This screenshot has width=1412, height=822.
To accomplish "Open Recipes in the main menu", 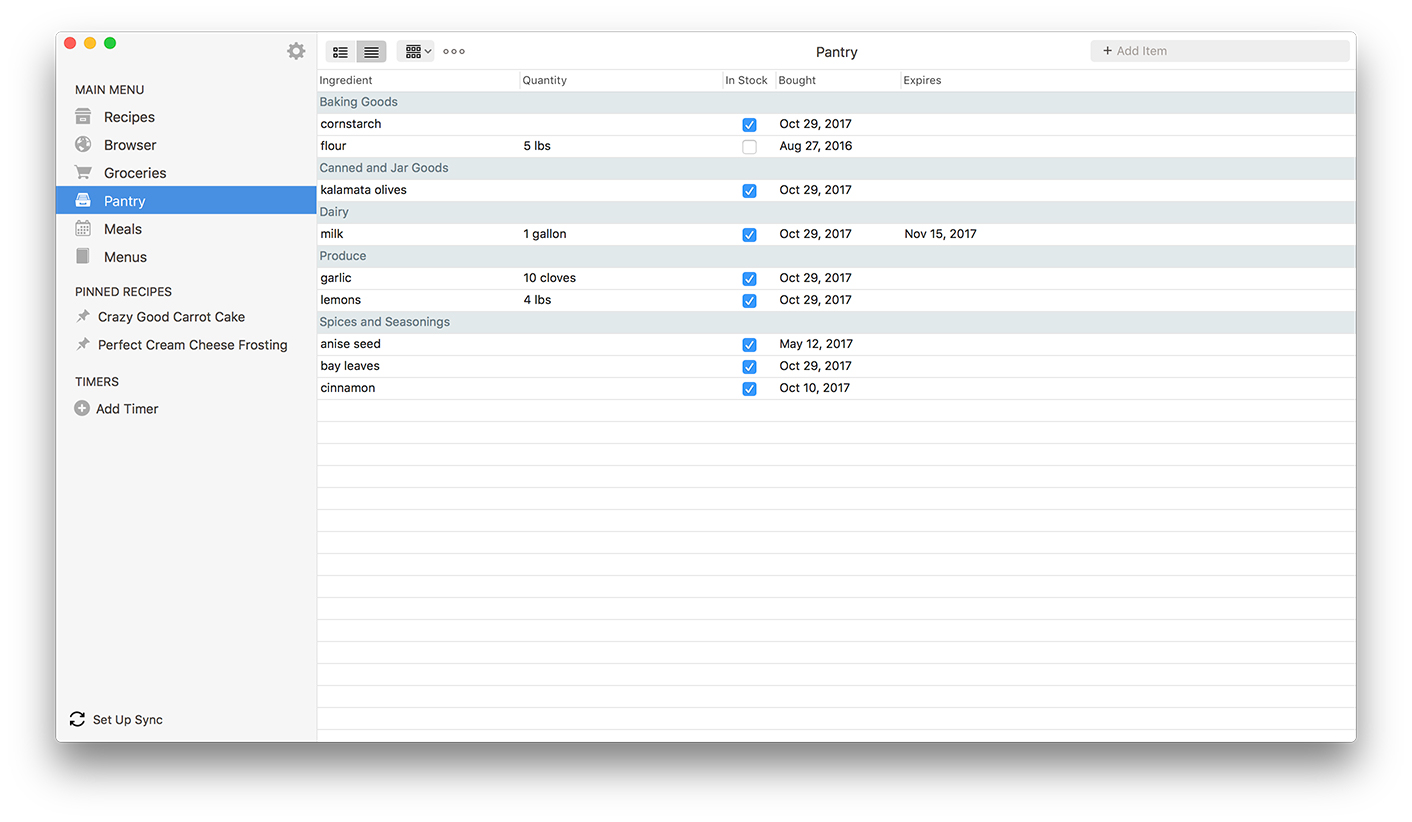I will 129,117.
